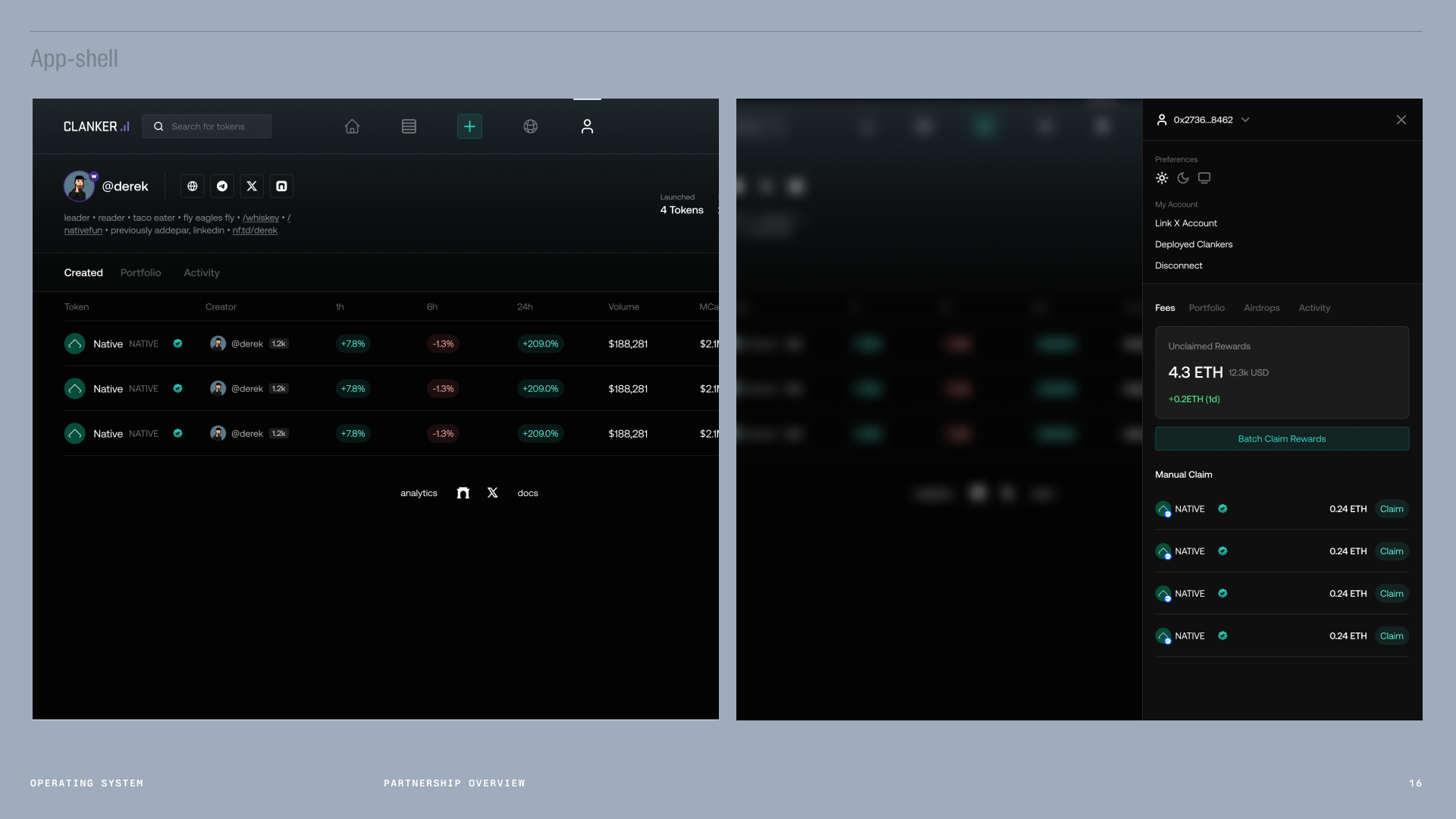1456x819 pixels.
Task: Click verified badge in first Native row
Action: point(177,344)
